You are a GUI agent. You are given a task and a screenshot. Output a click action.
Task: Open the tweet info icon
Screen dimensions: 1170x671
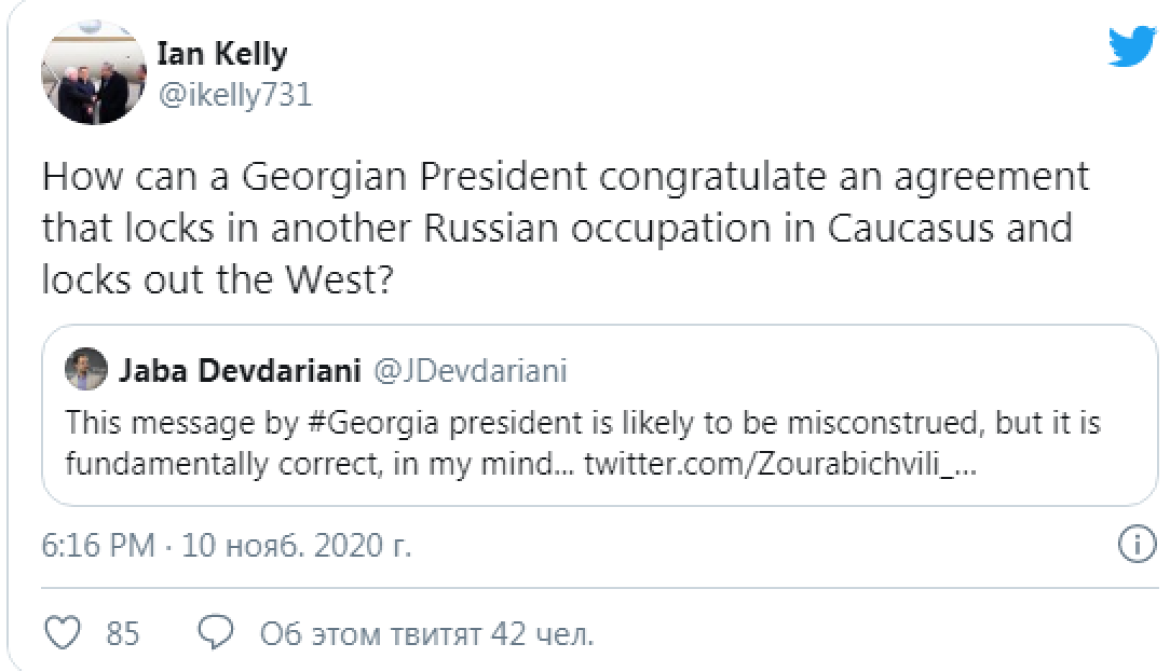point(1131,546)
